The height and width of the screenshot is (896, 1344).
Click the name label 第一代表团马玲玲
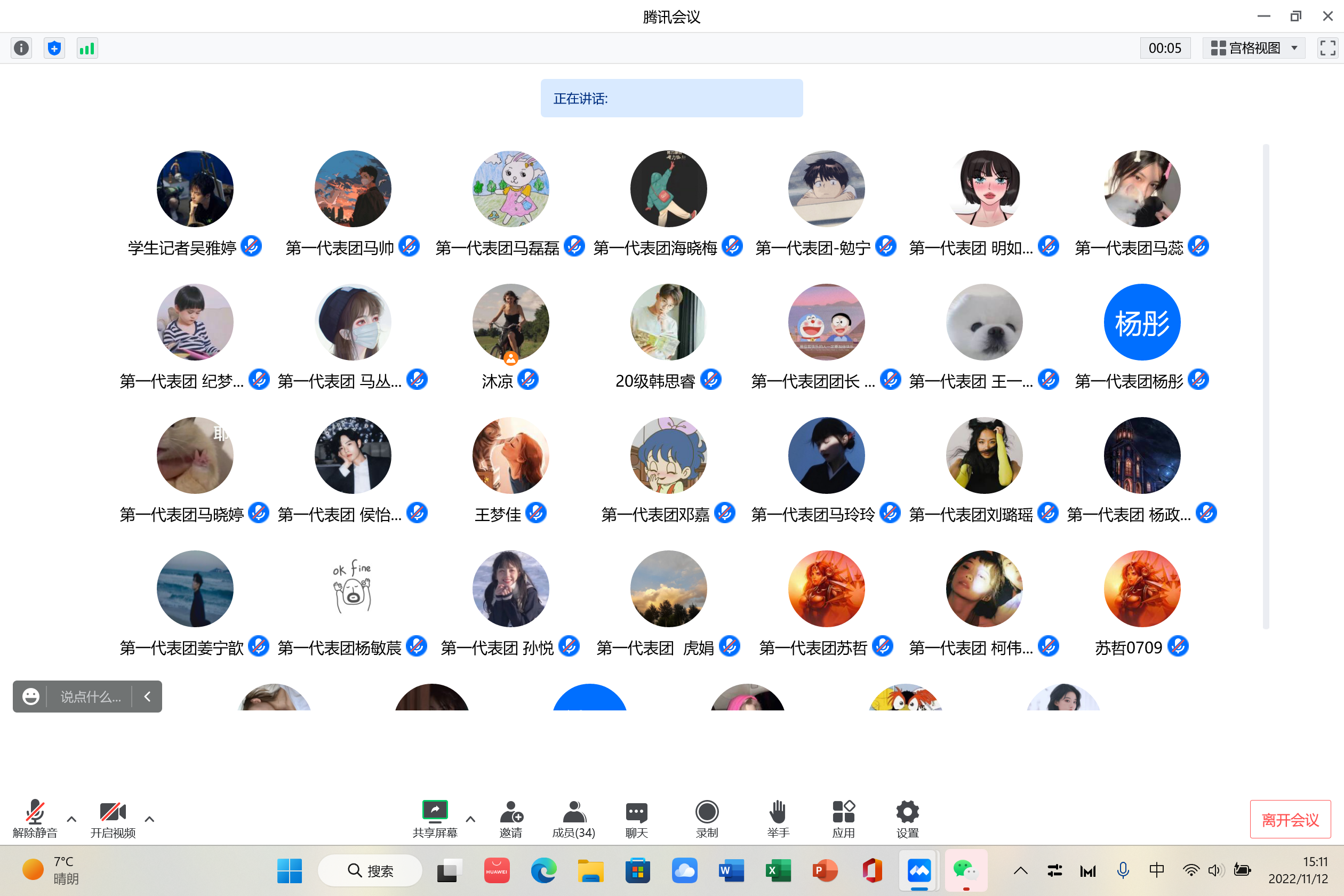[813, 514]
